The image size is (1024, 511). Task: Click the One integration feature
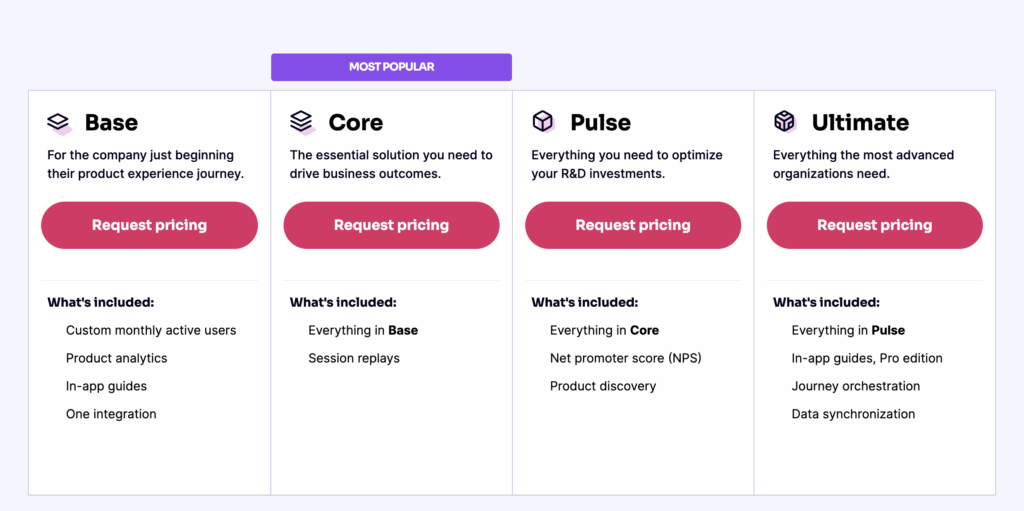[x=111, y=414]
